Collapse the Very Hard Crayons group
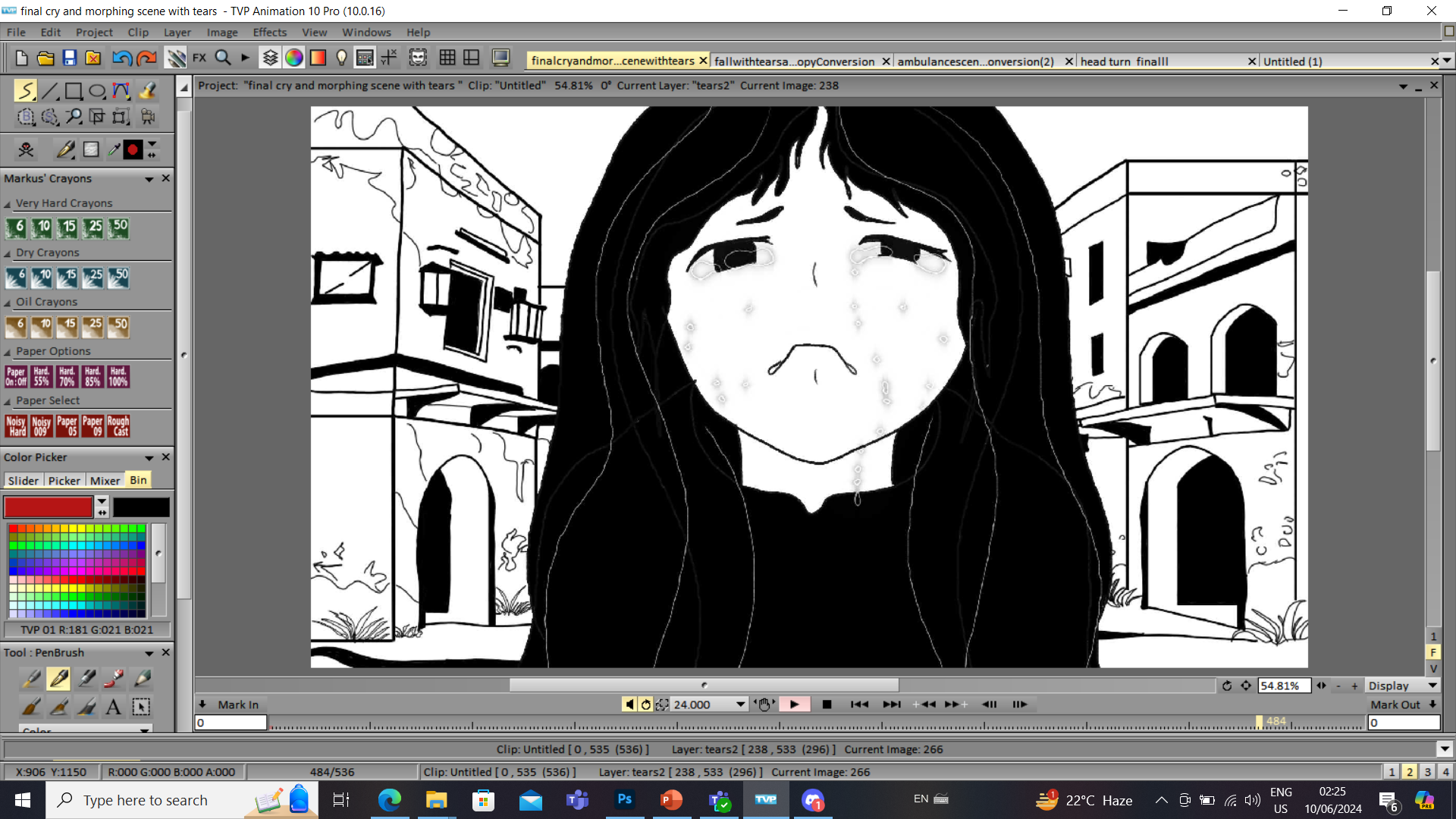 pyautogui.click(x=8, y=204)
